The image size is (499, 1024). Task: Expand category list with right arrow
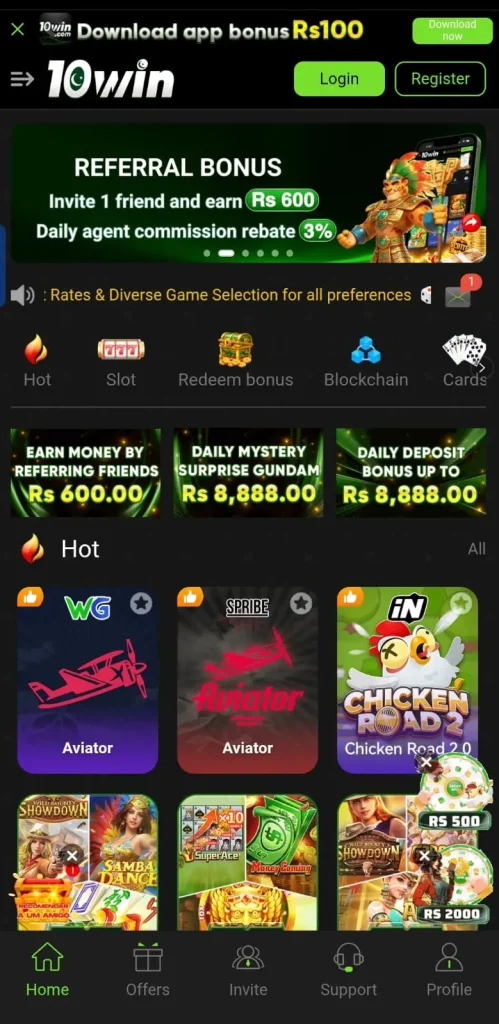click(482, 368)
